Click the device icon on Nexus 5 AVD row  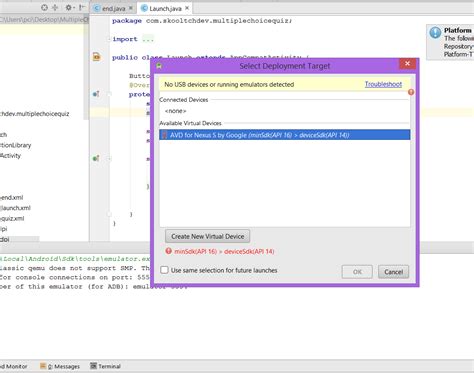point(165,135)
